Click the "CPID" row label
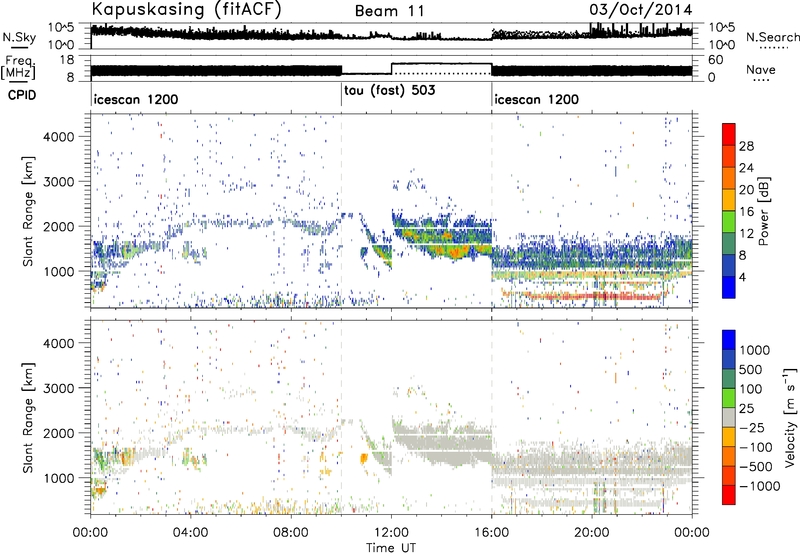The height and width of the screenshot is (554, 800). (x=21, y=95)
